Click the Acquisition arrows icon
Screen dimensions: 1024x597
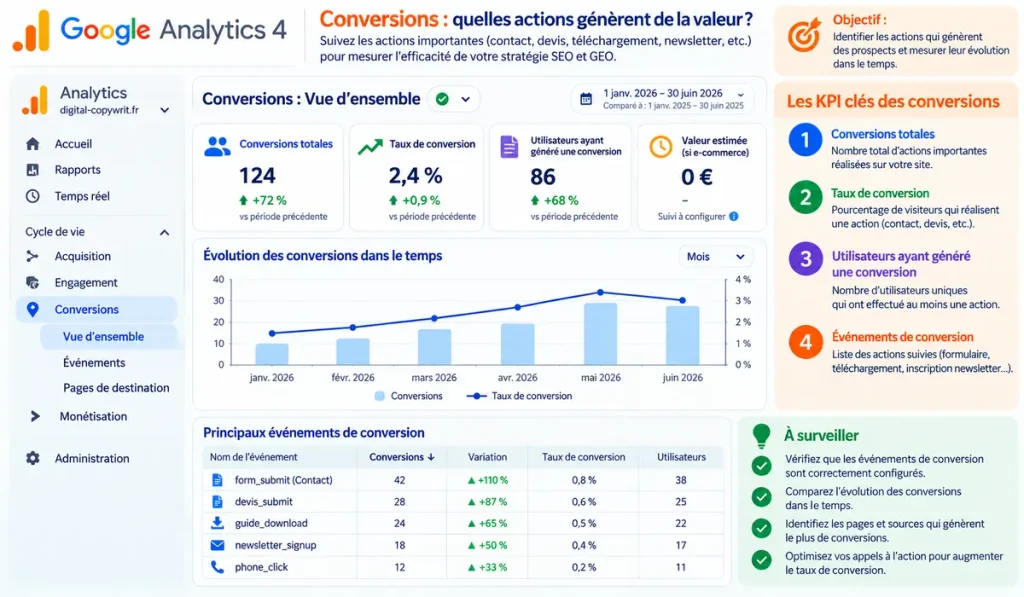(x=32, y=256)
